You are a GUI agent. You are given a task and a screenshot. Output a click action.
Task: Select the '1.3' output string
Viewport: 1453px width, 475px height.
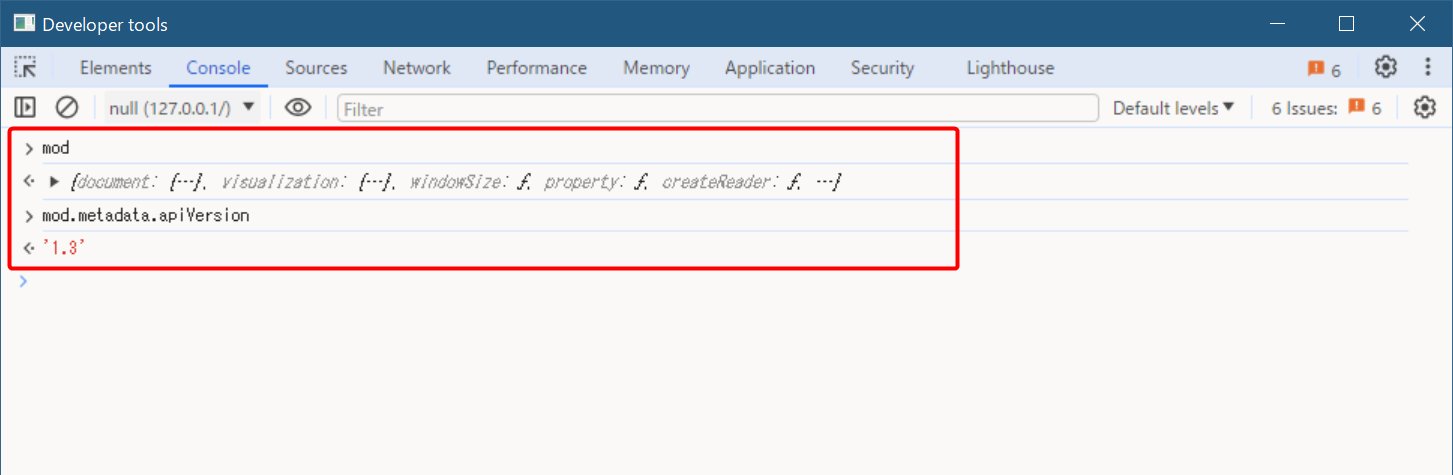click(63, 248)
